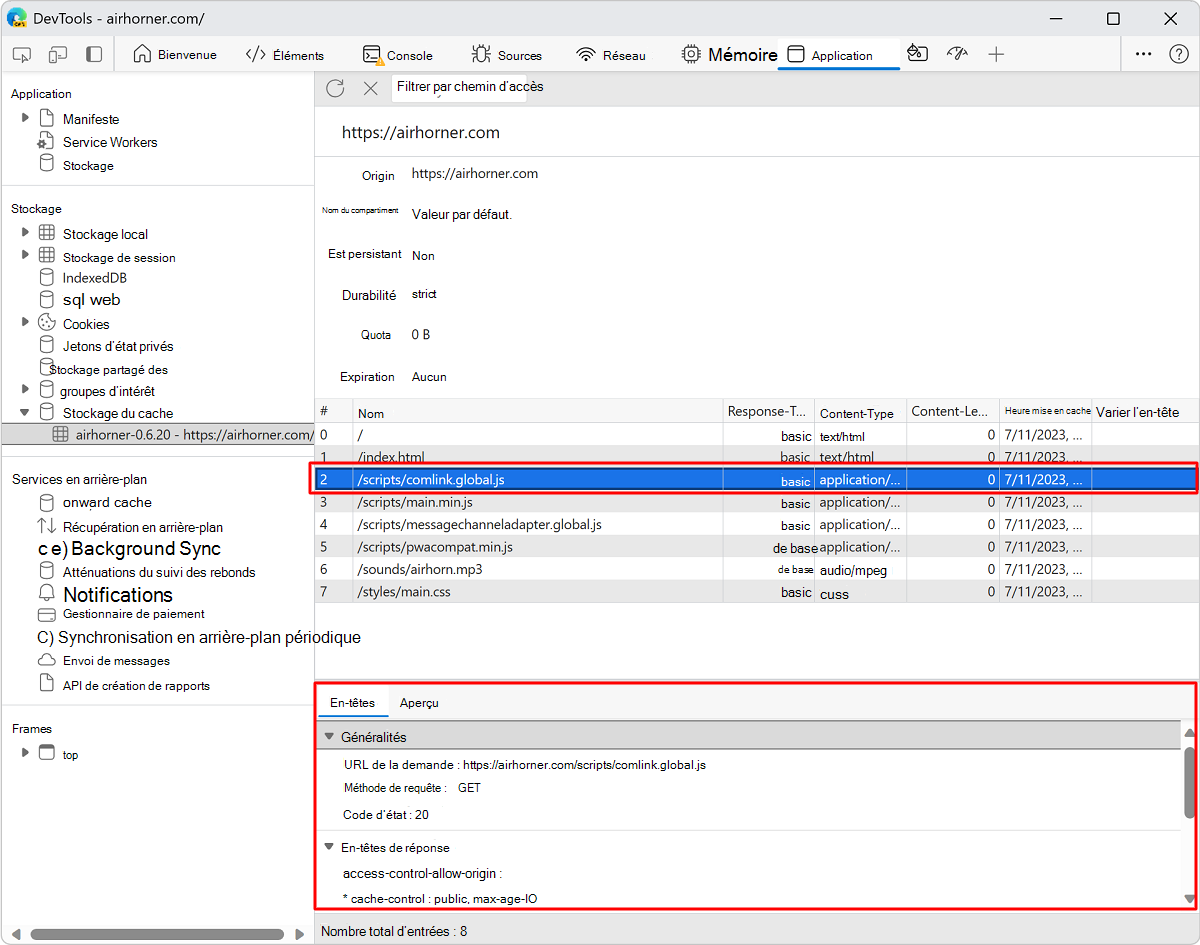Switch to the Sources tab
The image size is (1200, 945).
(507, 55)
